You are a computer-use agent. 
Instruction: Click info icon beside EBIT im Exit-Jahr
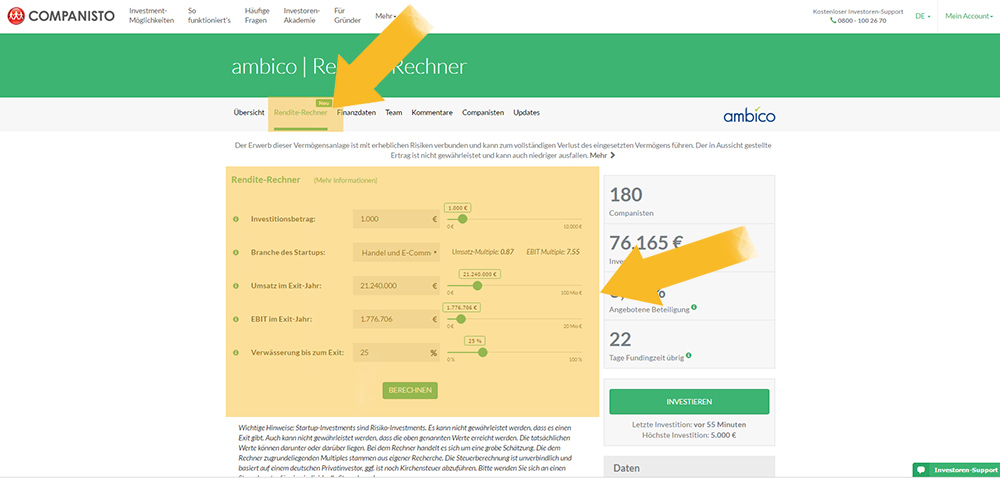pyautogui.click(x=235, y=319)
